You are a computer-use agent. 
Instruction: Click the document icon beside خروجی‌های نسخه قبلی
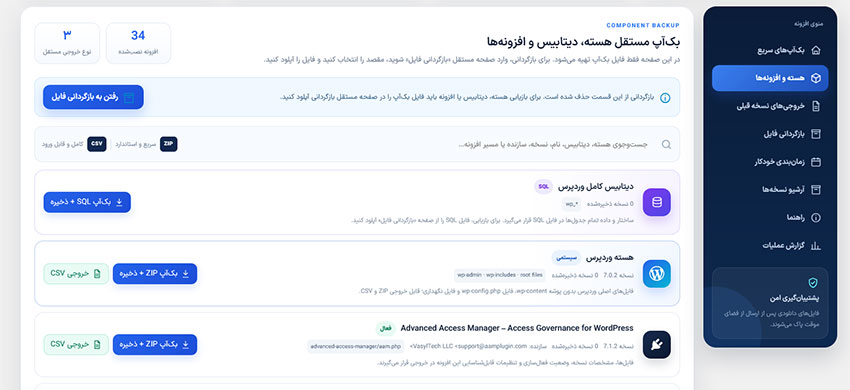(816, 106)
